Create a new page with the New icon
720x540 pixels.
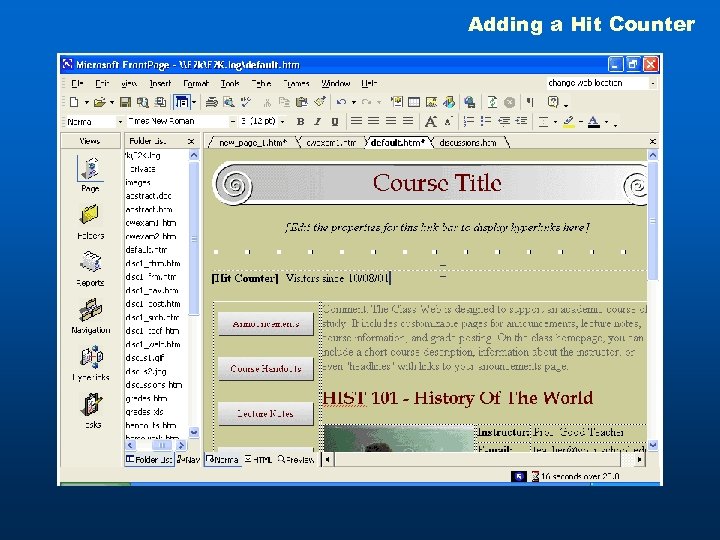(x=74, y=102)
